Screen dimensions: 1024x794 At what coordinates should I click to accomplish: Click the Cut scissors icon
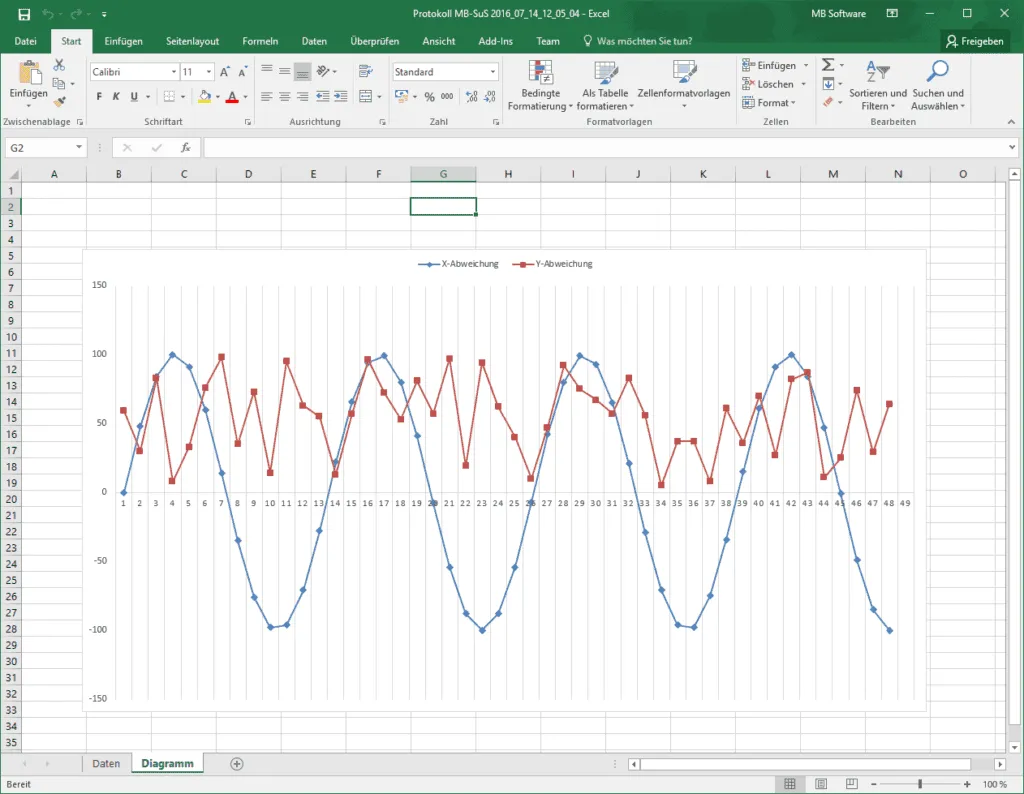[59, 65]
